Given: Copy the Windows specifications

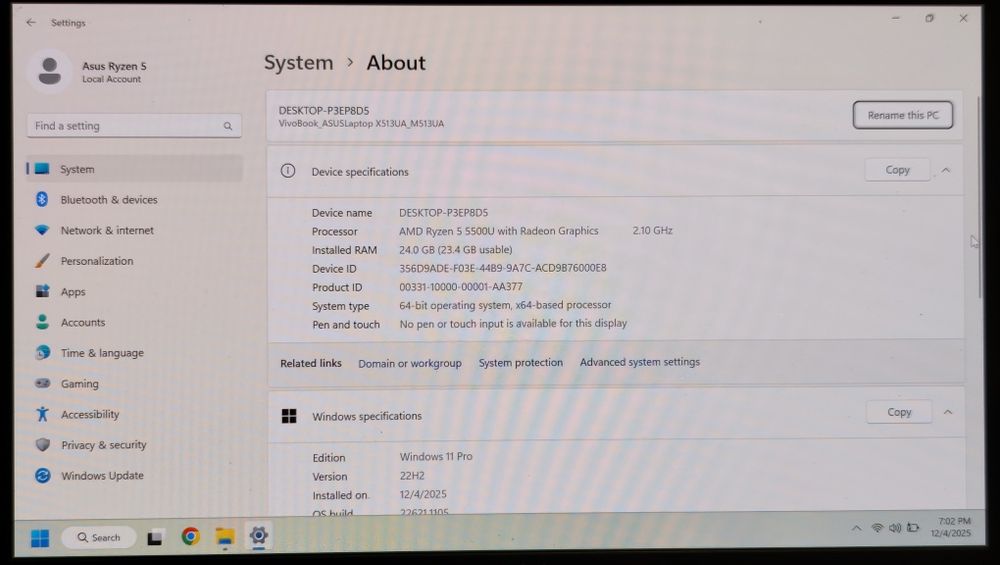Looking at the screenshot, I should tap(899, 413).
